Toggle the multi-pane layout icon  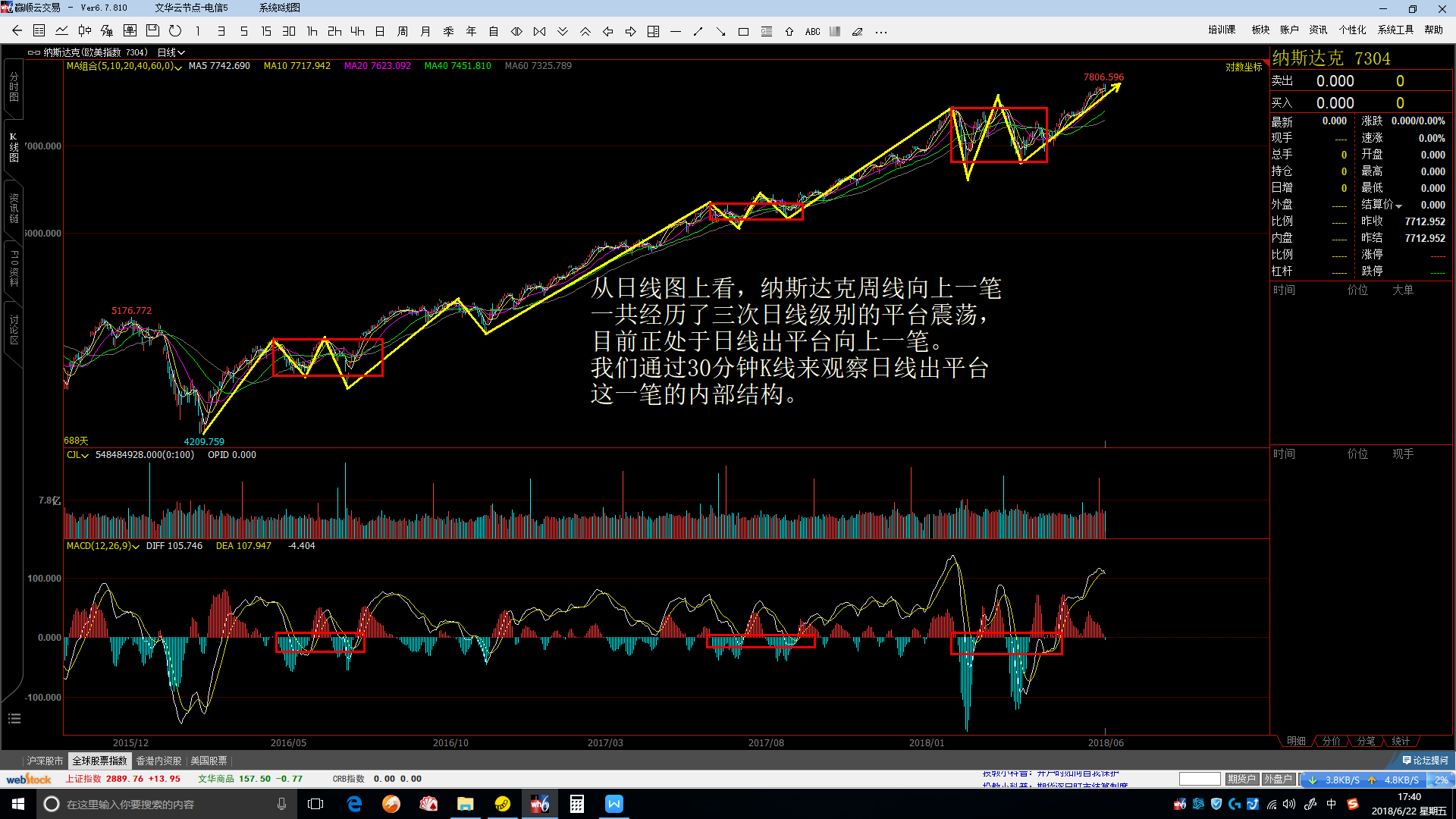pos(653,31)
